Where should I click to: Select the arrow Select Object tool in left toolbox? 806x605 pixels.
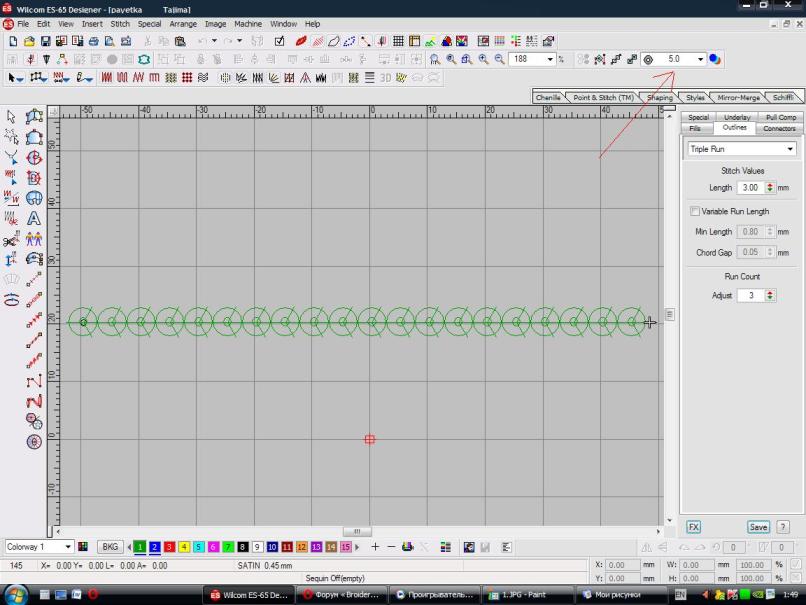click(12, 117)
